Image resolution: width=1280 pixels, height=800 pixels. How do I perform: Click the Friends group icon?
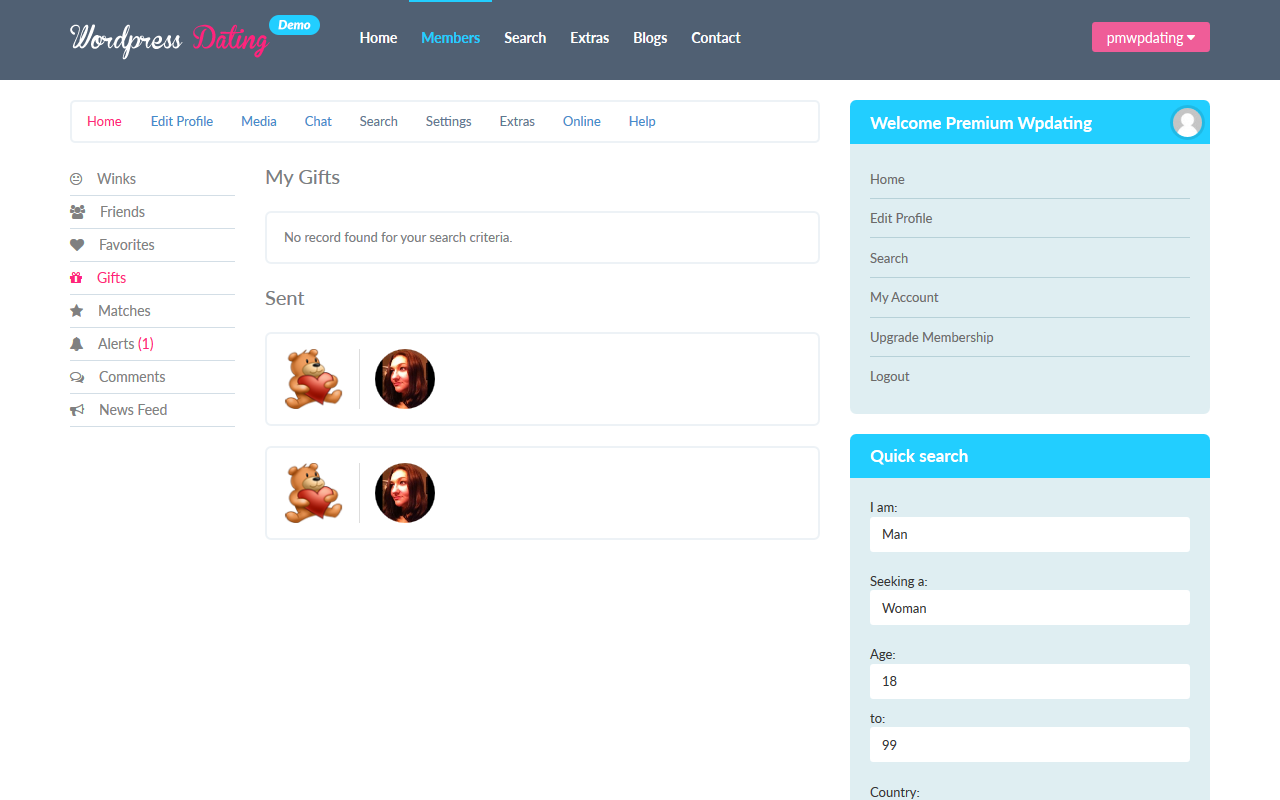pos(77,212)
